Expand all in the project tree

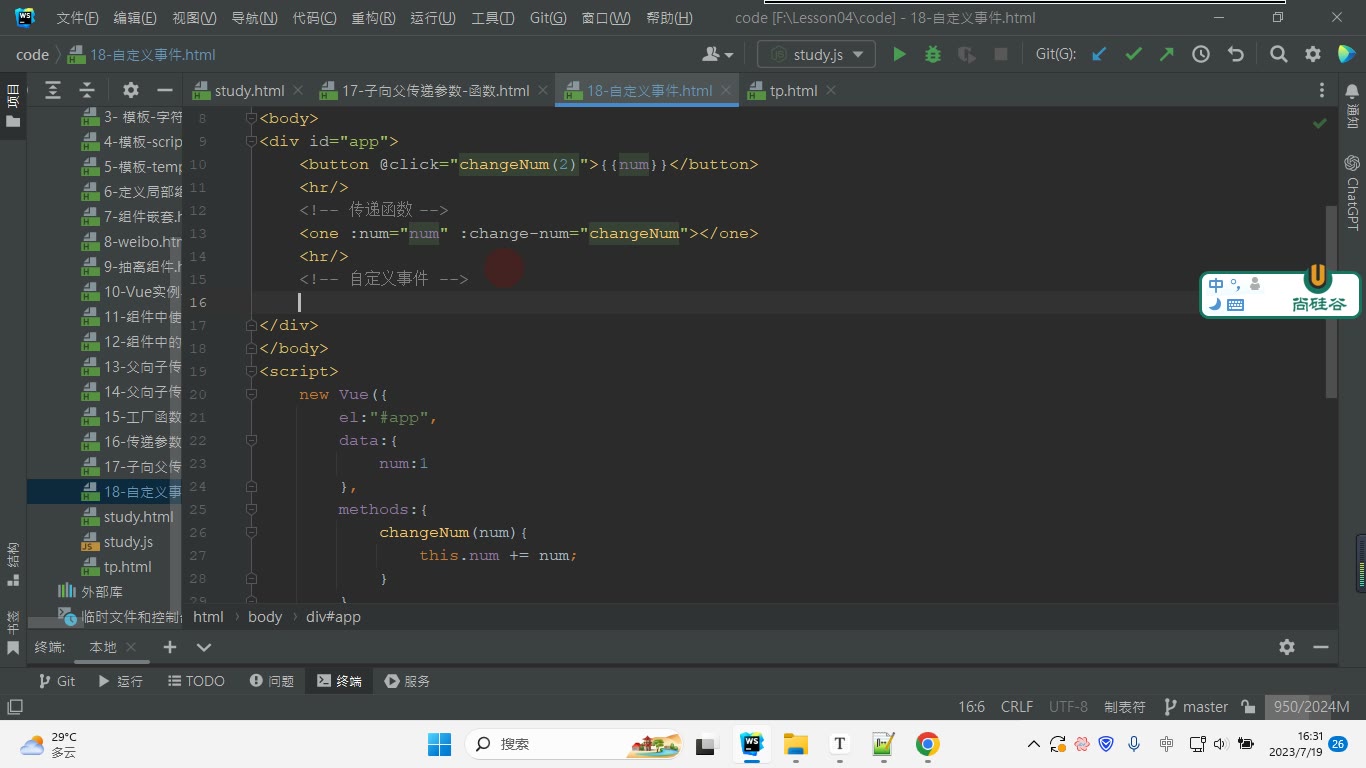click(53, 90)
